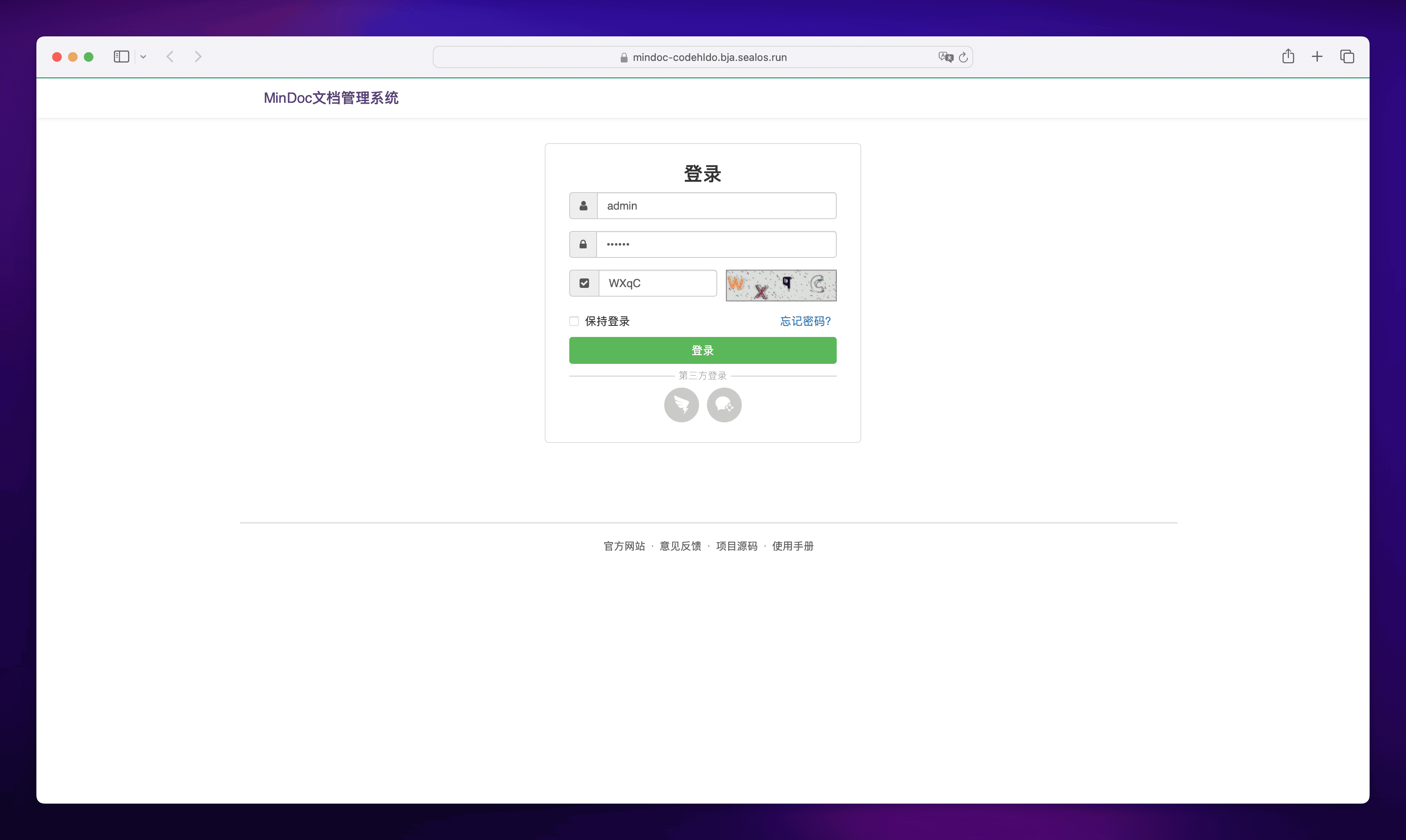This screenshot has height=840, width=1406.
Task: Show the tab overview icon
Action: 1347,57
